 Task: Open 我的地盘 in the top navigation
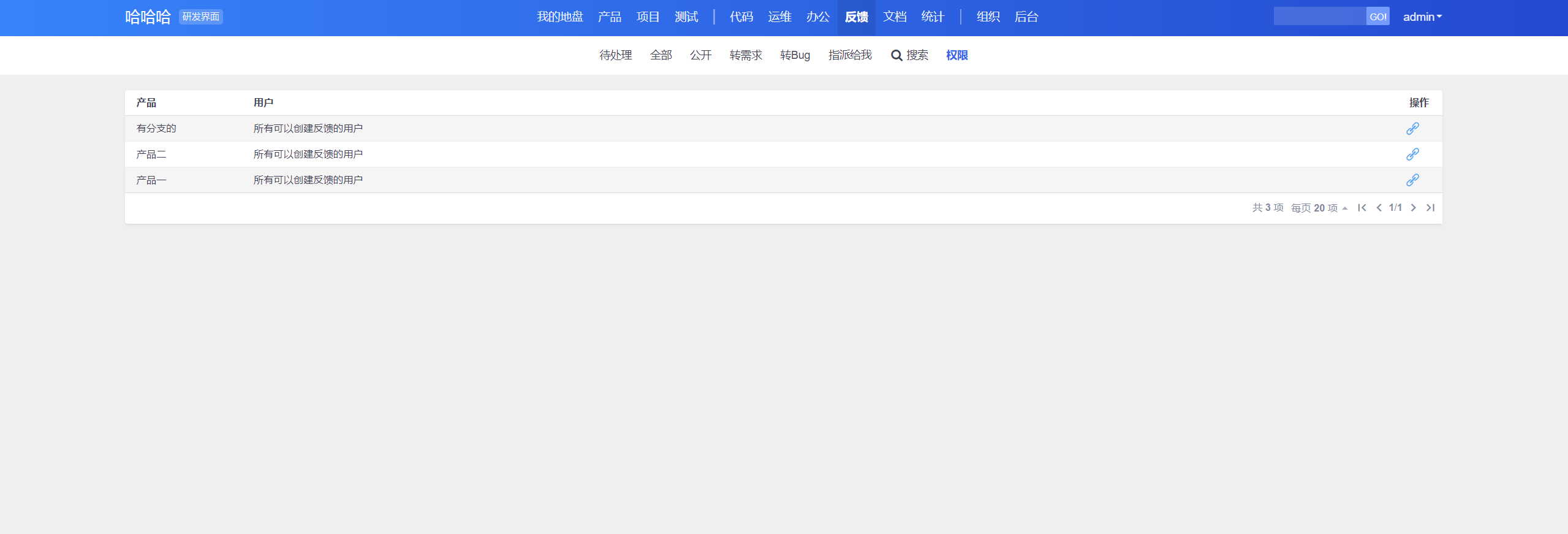559,17
